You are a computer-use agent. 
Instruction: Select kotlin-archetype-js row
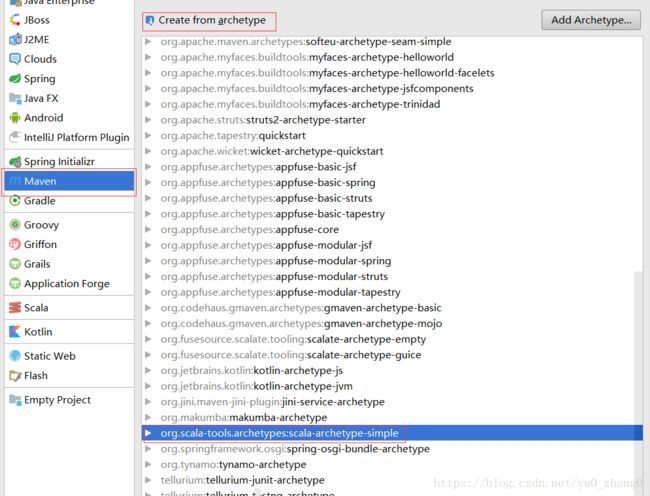pyautogui.click(x=392, y=370)
